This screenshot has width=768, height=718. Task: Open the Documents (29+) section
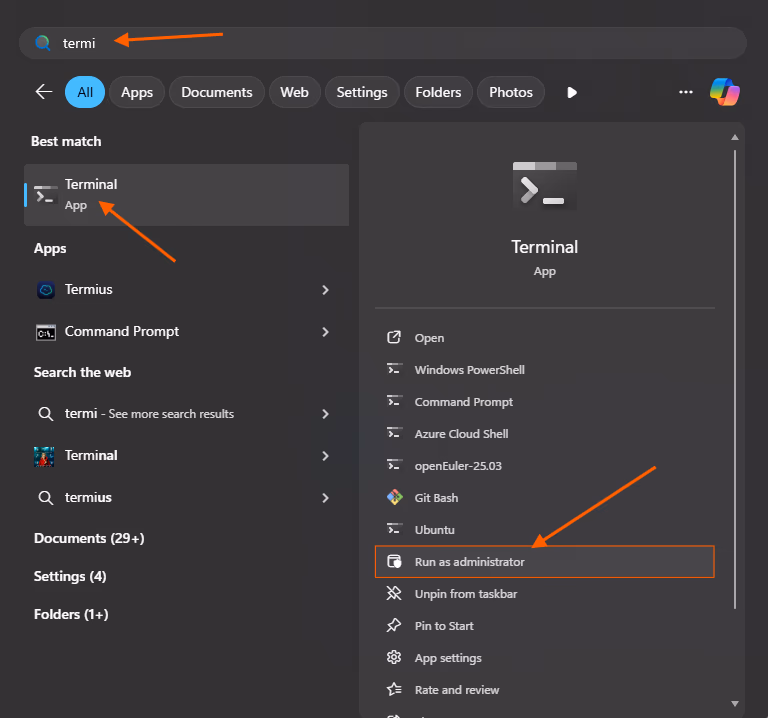(x=89, y=538)
